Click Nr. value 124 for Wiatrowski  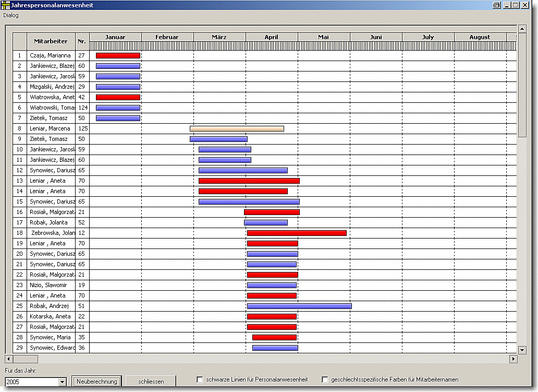tap(82, 108)
